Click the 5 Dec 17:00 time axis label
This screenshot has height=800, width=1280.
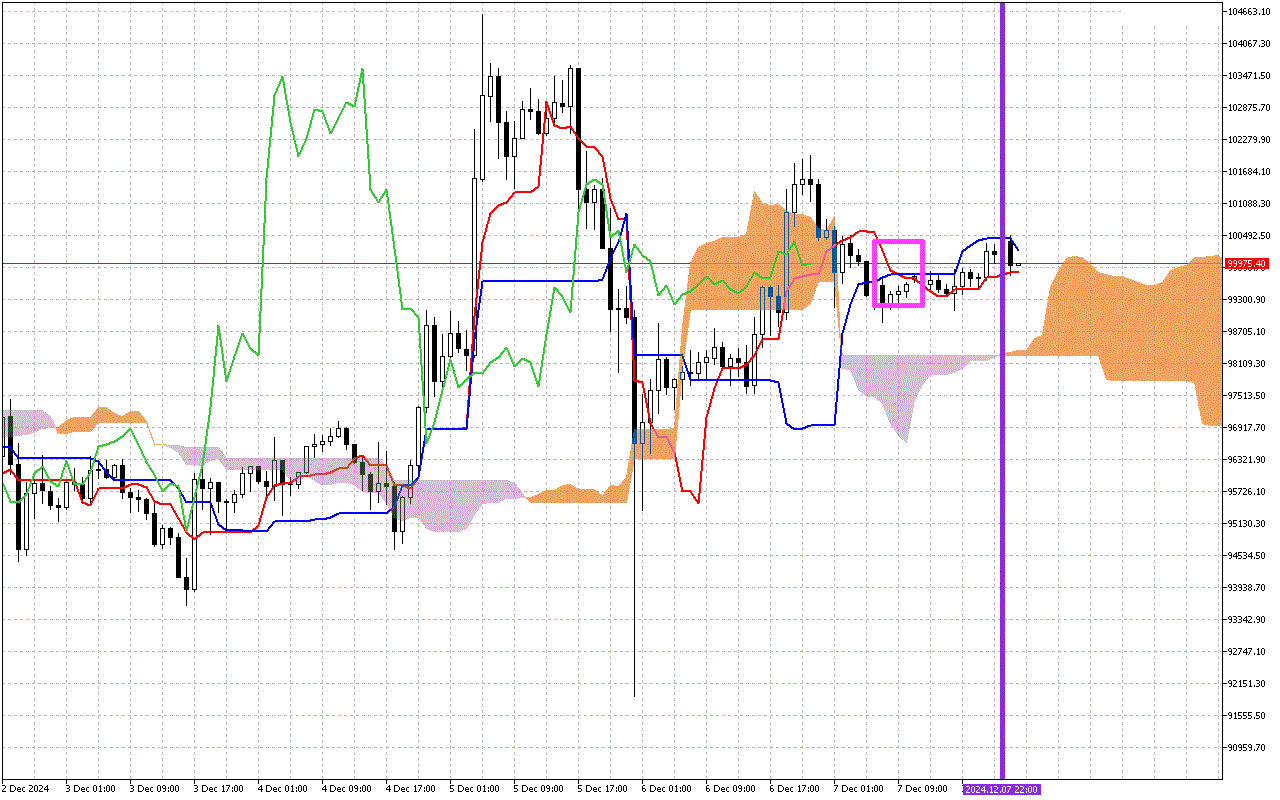(604, 789)
